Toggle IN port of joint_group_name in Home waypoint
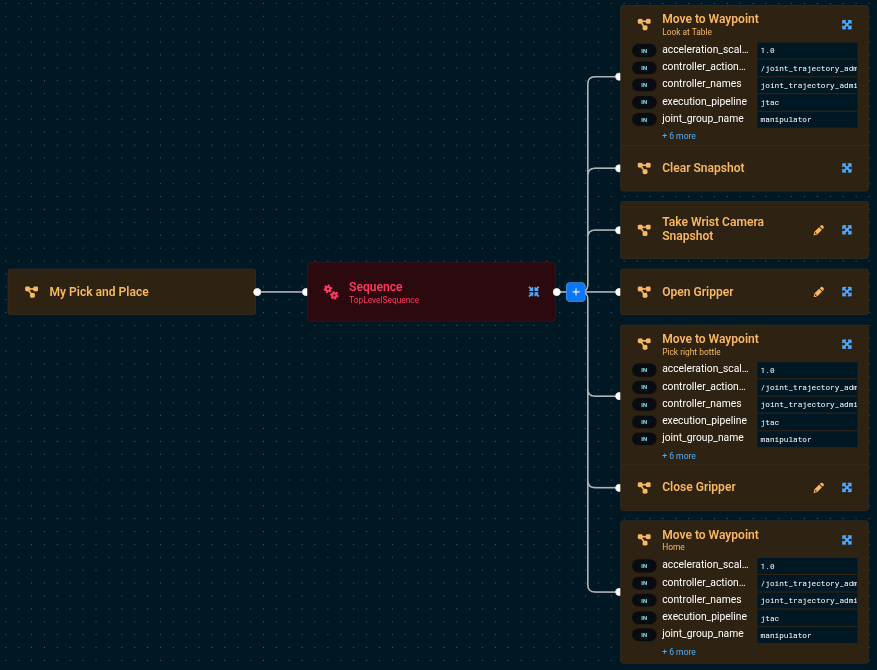The height and width of the screenshot is (670, 877). [644, 634]
